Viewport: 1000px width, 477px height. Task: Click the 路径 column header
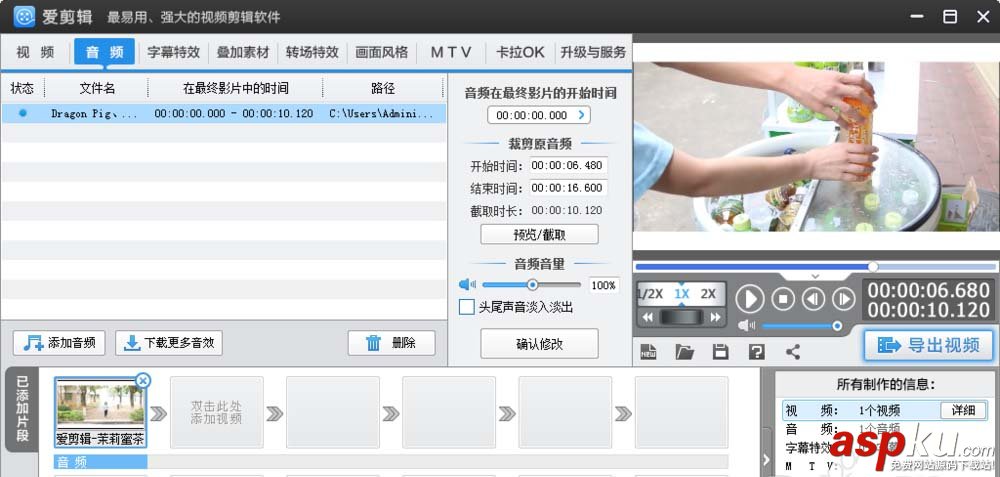click(383, 88)
